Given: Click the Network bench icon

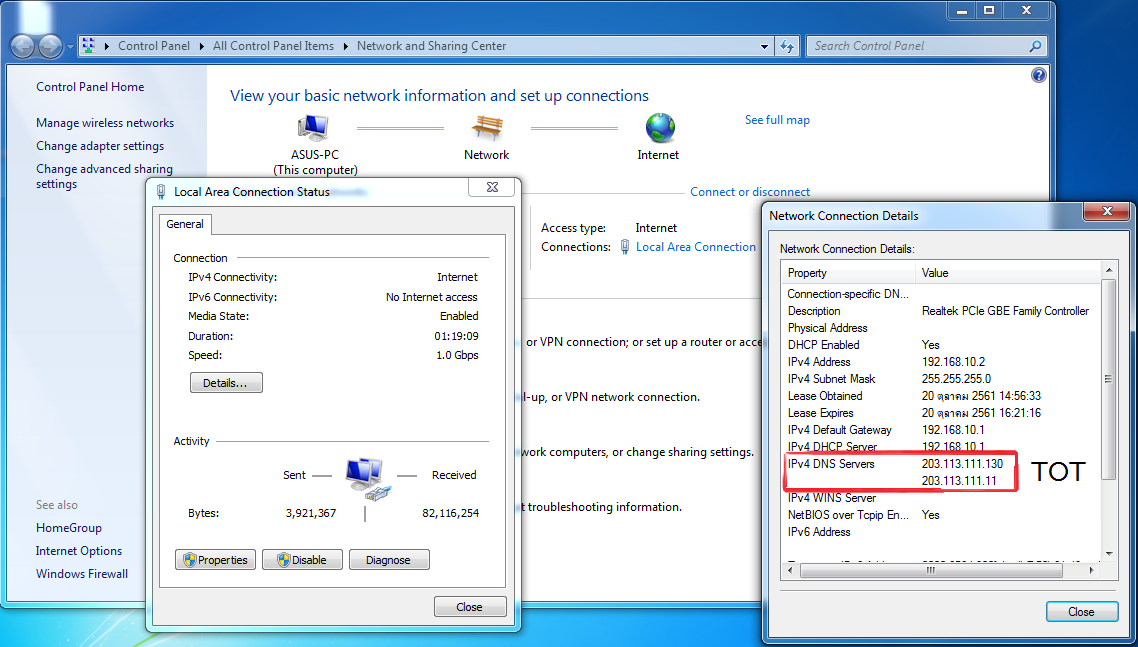Looking at the screenshot, I should 486,129.
